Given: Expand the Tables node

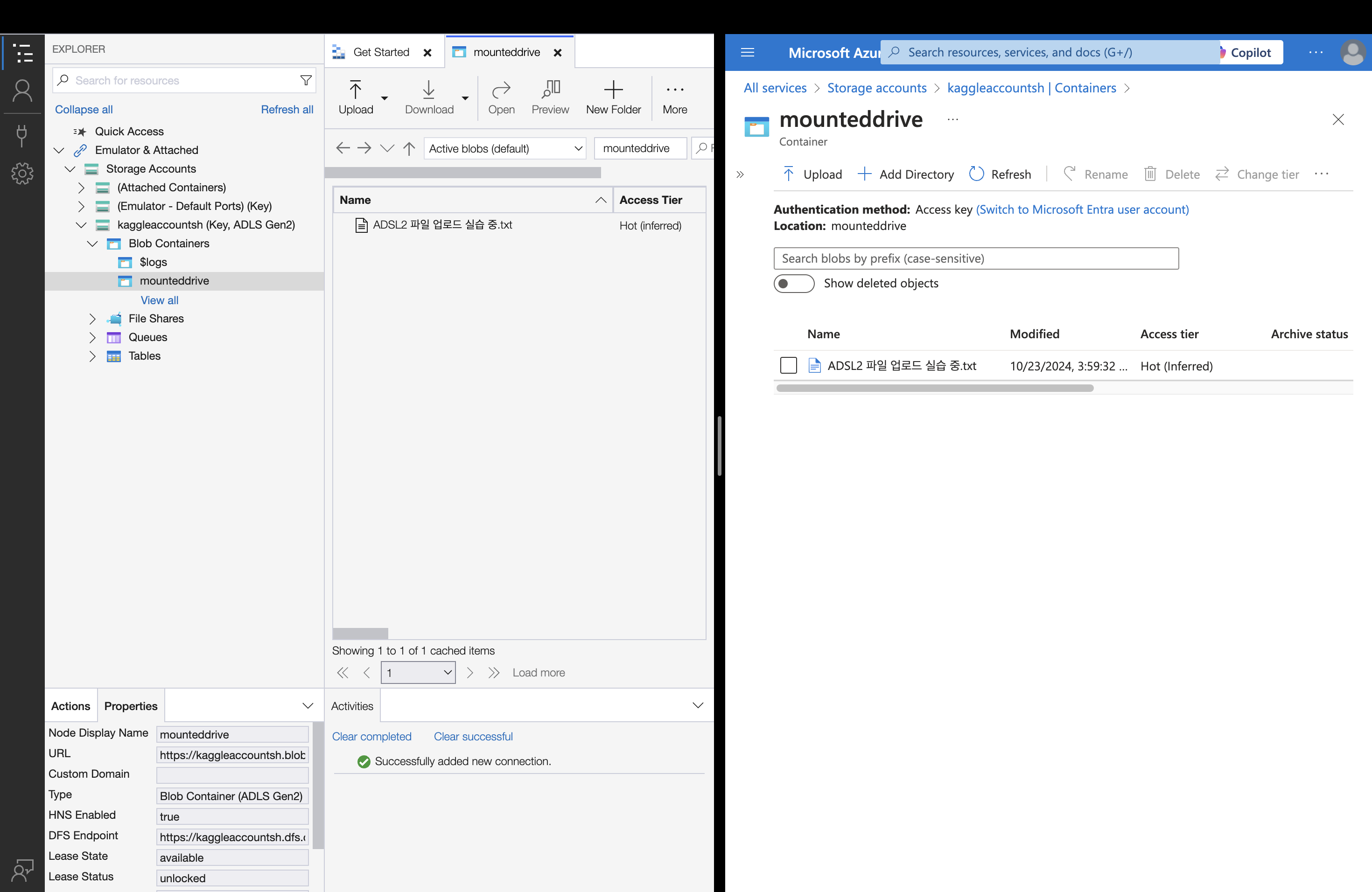Looking at the screenshot, I should click(92, 356).
